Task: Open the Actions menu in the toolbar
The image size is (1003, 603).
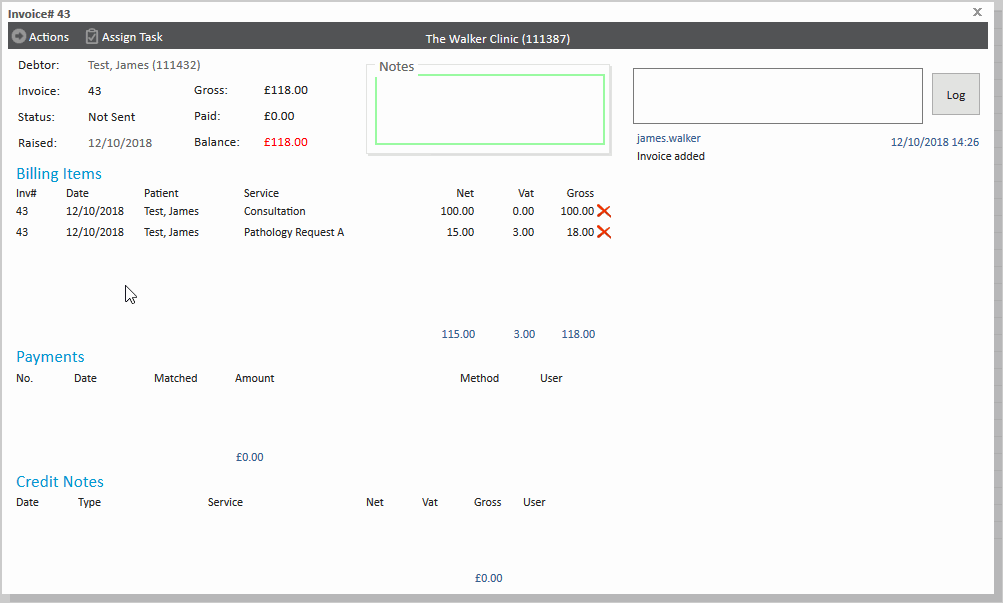Action: pyautogui.click(x=40, y=37)
